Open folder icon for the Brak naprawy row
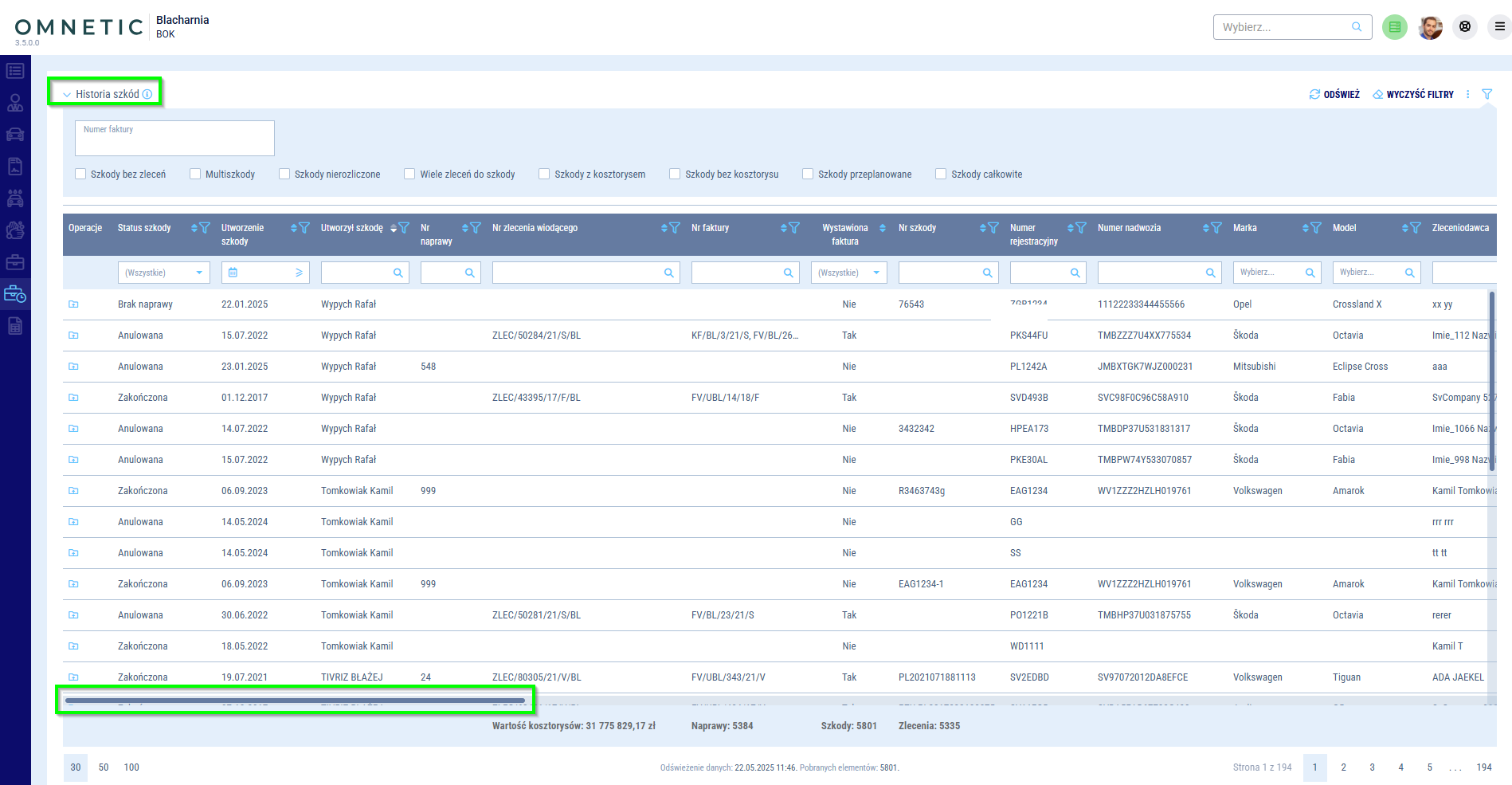 [73, 304]
